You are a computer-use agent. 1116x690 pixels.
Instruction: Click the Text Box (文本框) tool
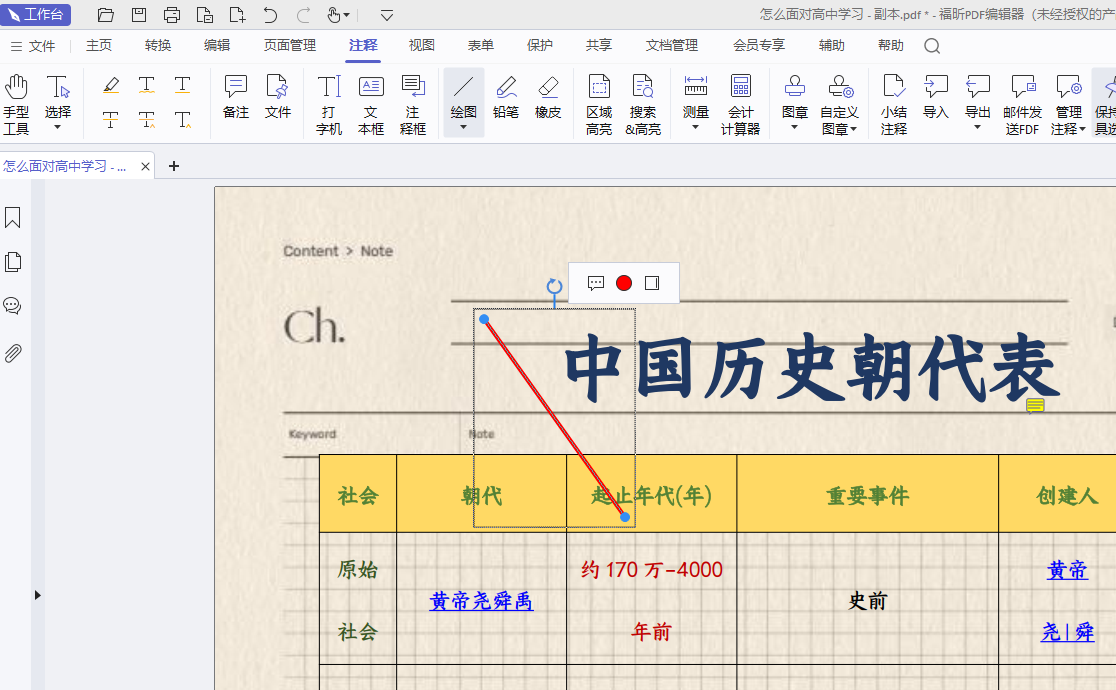[x=371, y=102]
